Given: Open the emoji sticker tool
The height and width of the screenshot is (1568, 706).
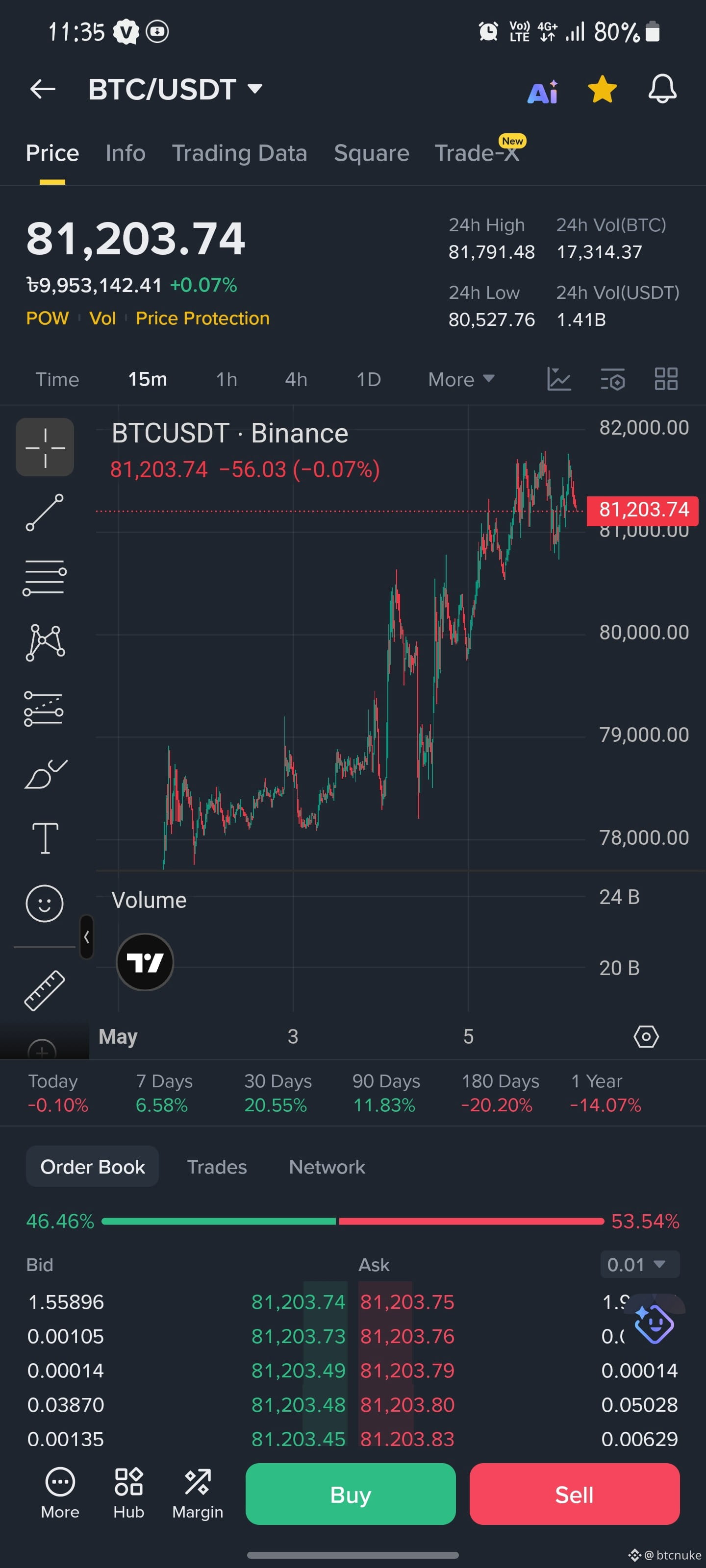Looking at the screenshot, I should 45,903.
